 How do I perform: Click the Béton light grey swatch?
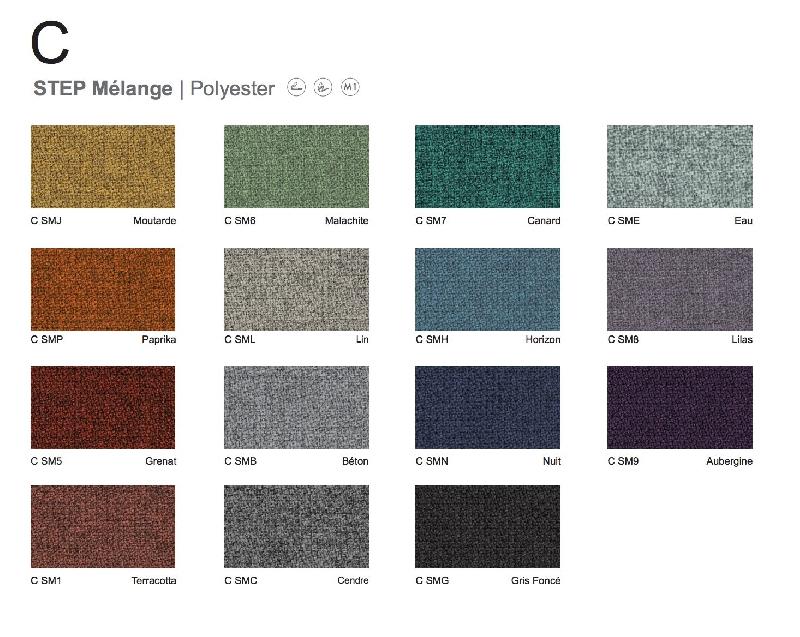coord(296,407)
